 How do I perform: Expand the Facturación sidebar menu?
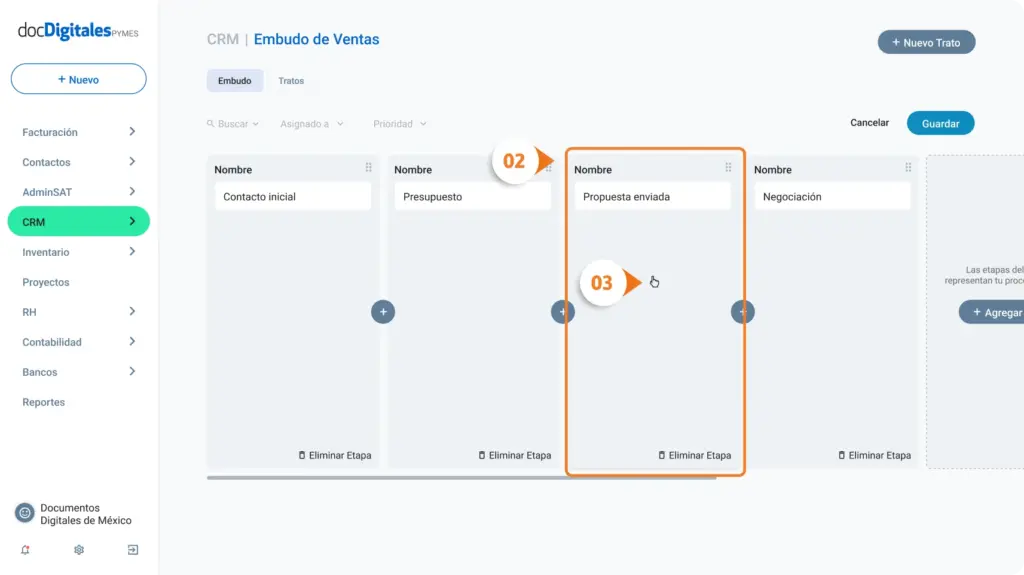(x=78, y=132)
